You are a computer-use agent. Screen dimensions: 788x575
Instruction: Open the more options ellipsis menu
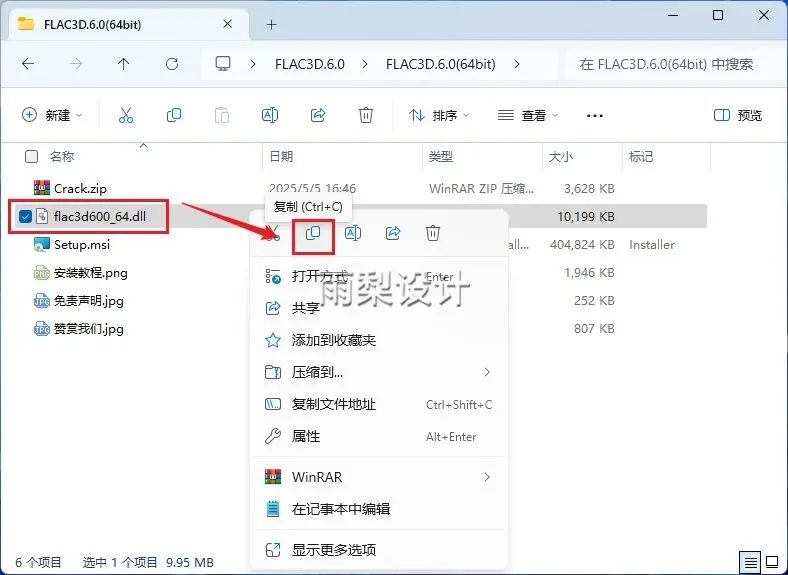coord(595,116)
